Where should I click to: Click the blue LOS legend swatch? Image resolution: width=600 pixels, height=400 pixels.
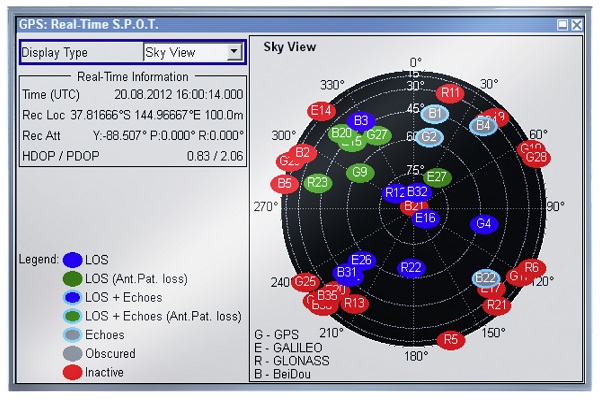click(72, 260)
